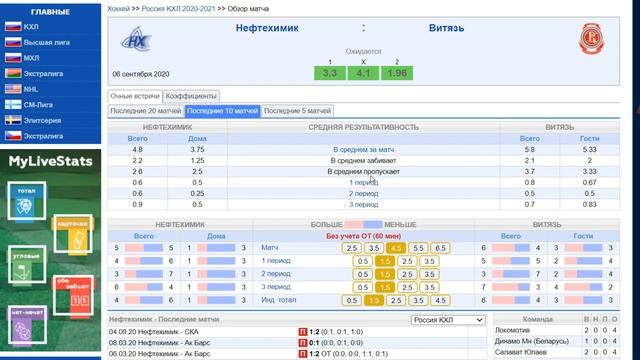Select Матч total threshold 3.5
This screenshot has height=360, width=640.
point(374,248)
